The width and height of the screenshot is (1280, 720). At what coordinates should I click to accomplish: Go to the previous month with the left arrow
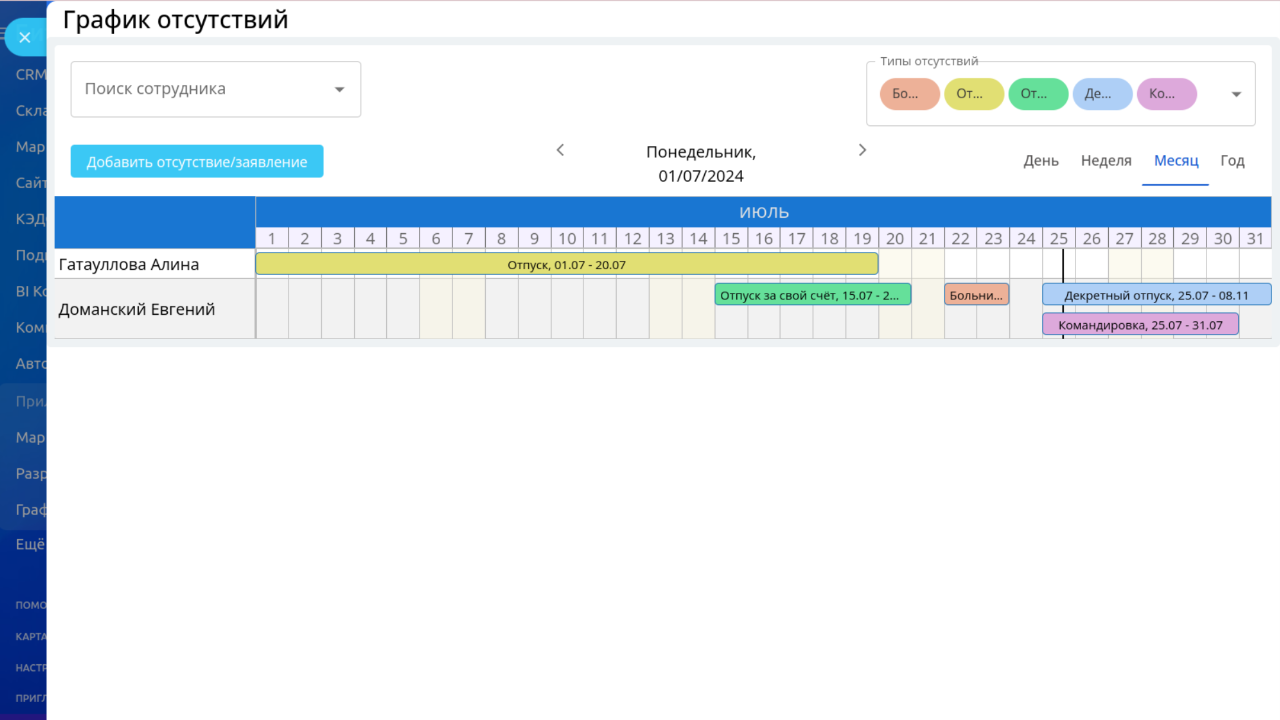[x=560, y=150]
